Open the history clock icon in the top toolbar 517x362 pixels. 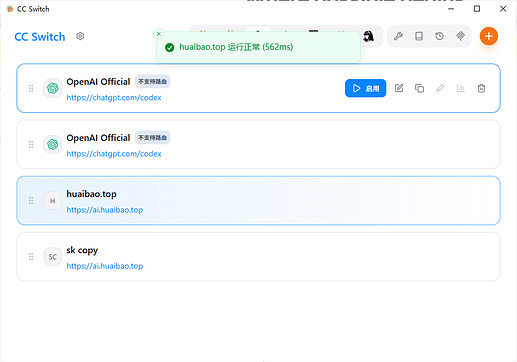coord(440,36)
